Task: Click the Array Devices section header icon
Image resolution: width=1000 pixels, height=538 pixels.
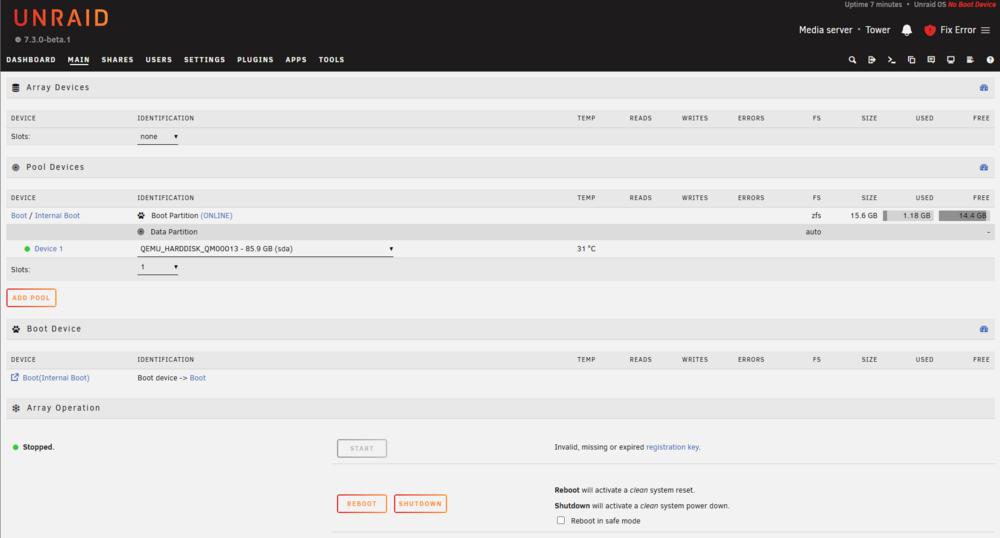Action: tap(16, 88)
